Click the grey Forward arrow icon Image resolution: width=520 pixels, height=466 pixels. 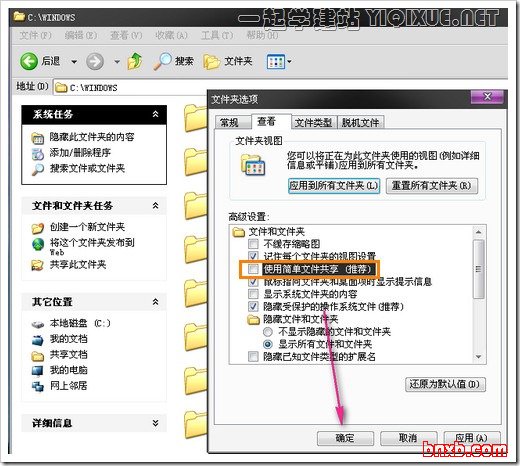point(95,61)
